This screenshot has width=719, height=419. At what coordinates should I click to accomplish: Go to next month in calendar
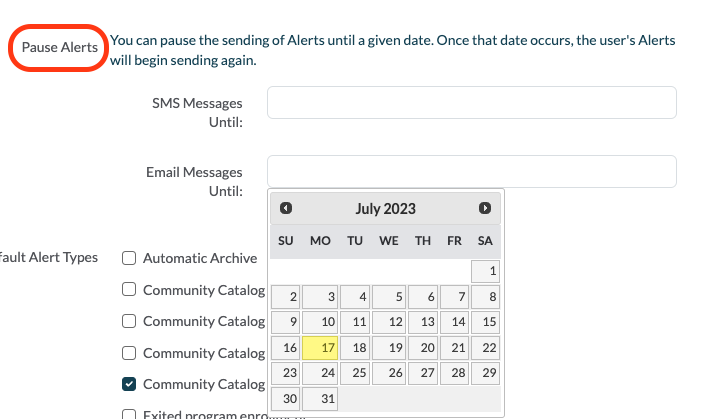[x=485, y=209]
